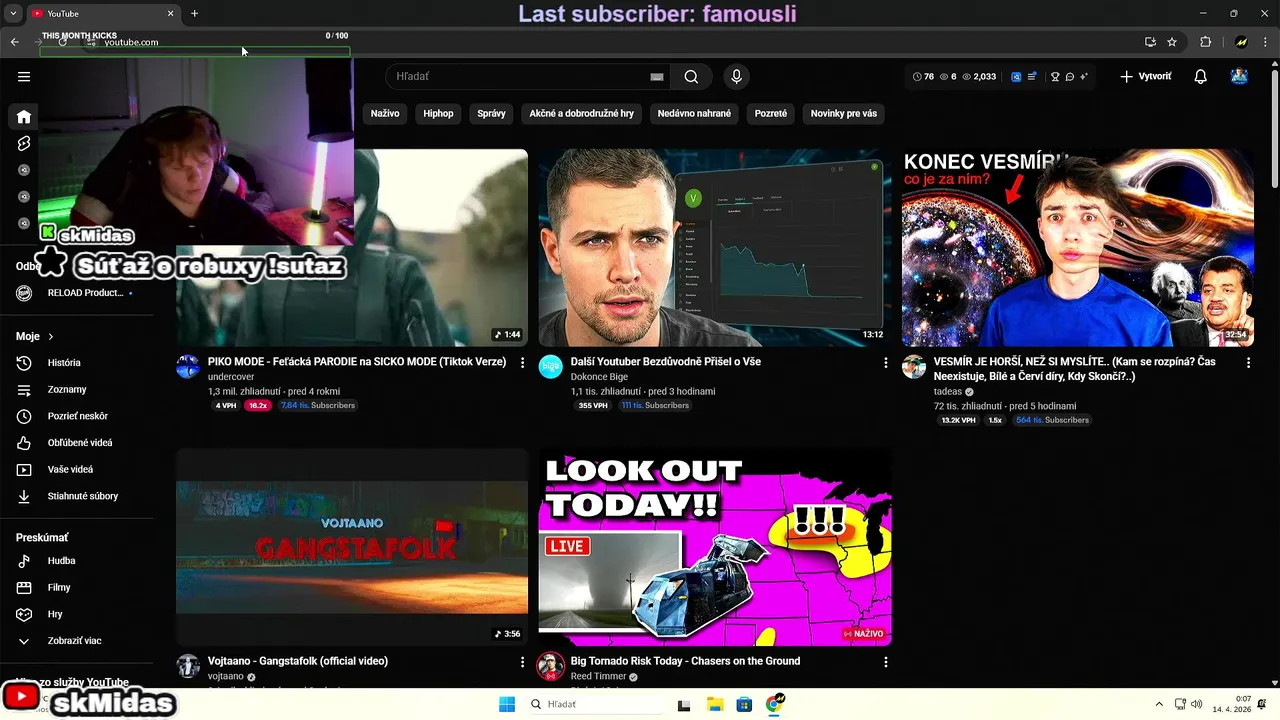The width and height of the screenshot is (1280, 720).
Task: Click the Vytvoriť create button
Action: point(1146,77)
